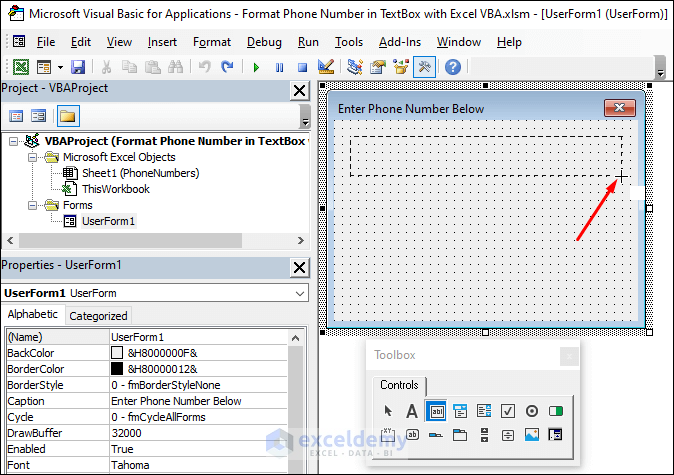Click the Controls tab in Toolbox
This screenshot has height=475, width=674.
coord(399,385)
